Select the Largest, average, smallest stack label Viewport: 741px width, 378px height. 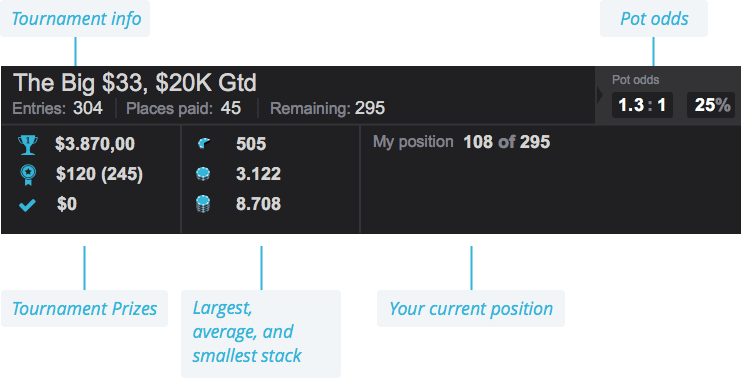coord(261,334)
